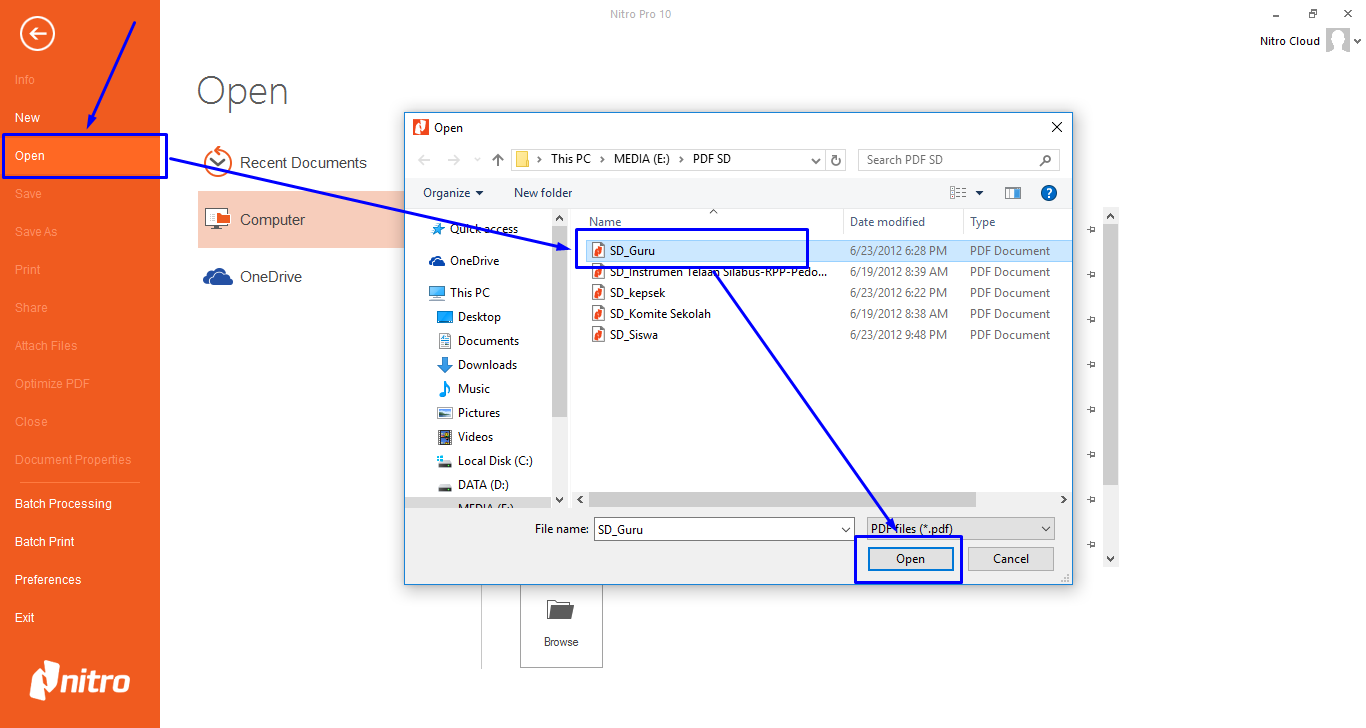Open the Downloads folder

pos(477,365)
